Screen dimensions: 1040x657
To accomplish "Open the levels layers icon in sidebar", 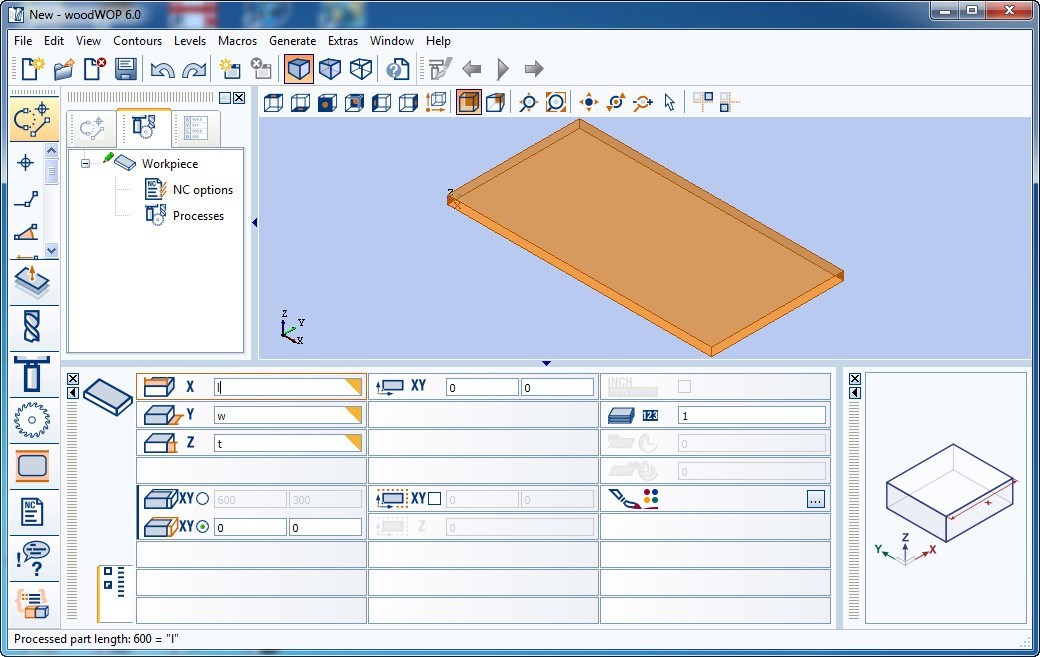I will click(x=32, y=281).
